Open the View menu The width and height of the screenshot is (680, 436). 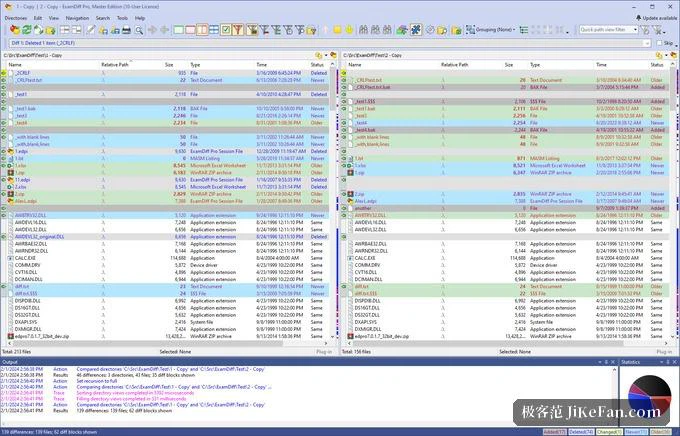click(x=54, y=18)
